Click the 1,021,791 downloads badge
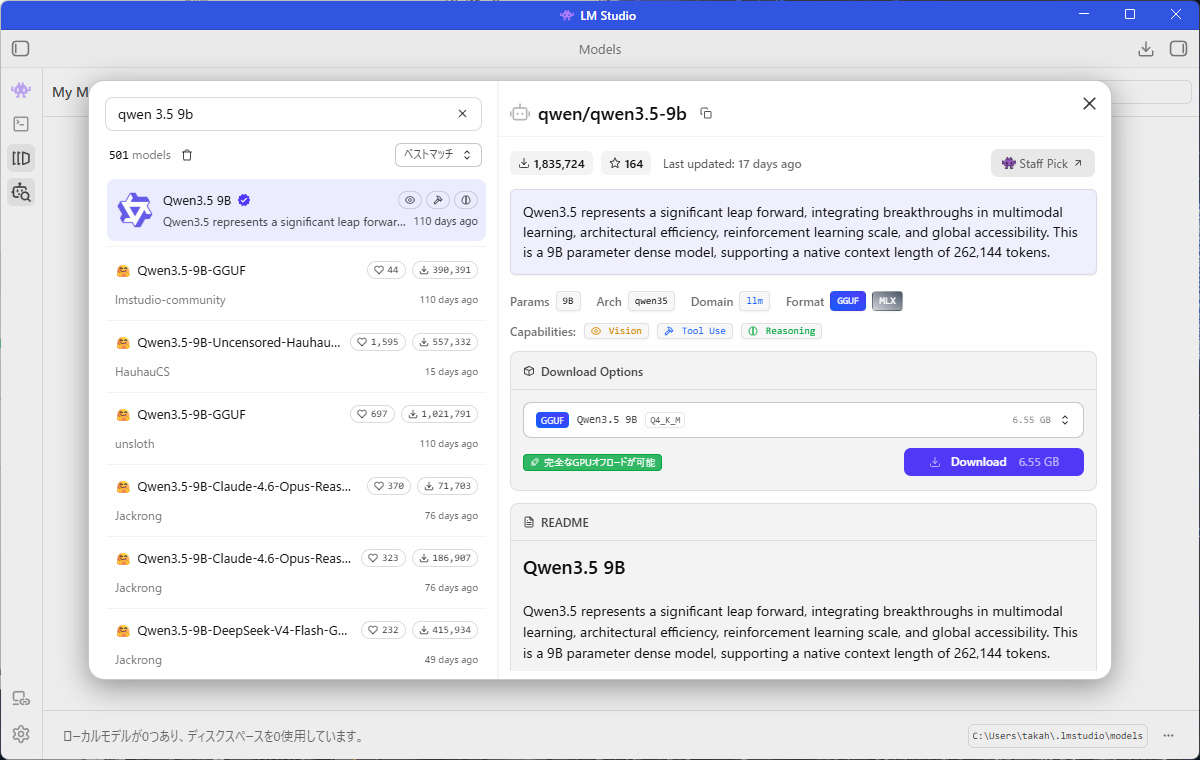 coord(439,414)
